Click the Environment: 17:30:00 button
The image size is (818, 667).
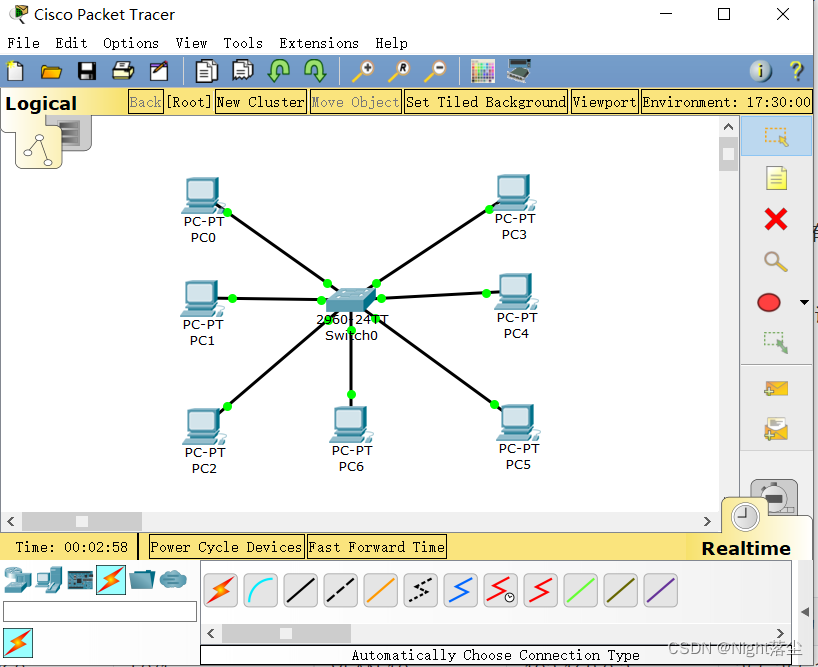pyautogui.click(x=727, y=102)
